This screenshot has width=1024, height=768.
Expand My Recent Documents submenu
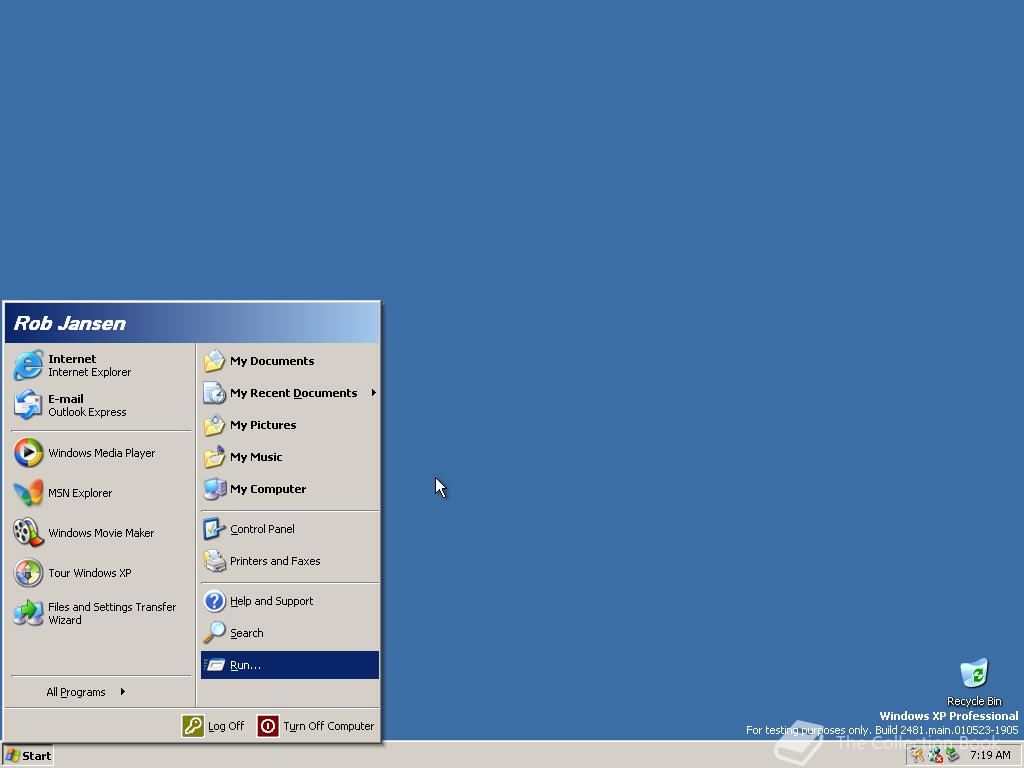(x=289, y=393)
